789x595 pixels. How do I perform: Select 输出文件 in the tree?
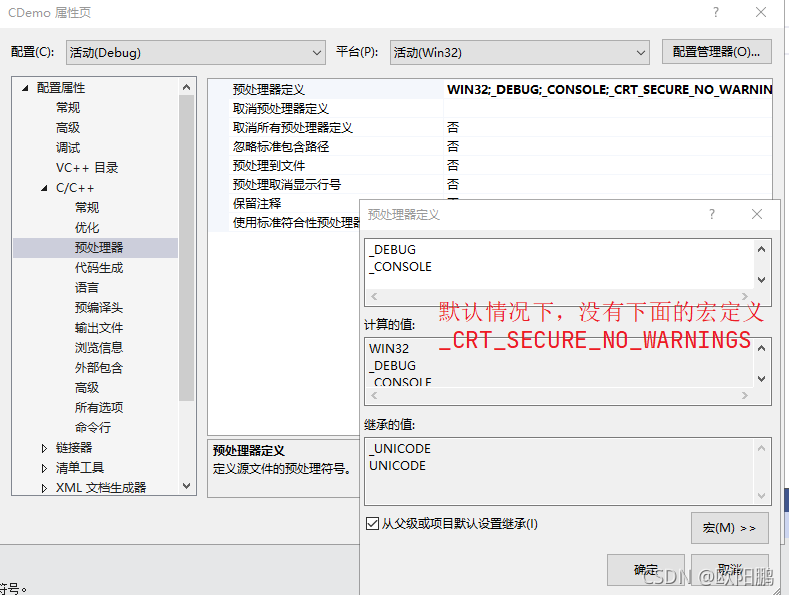pos(99,328)
